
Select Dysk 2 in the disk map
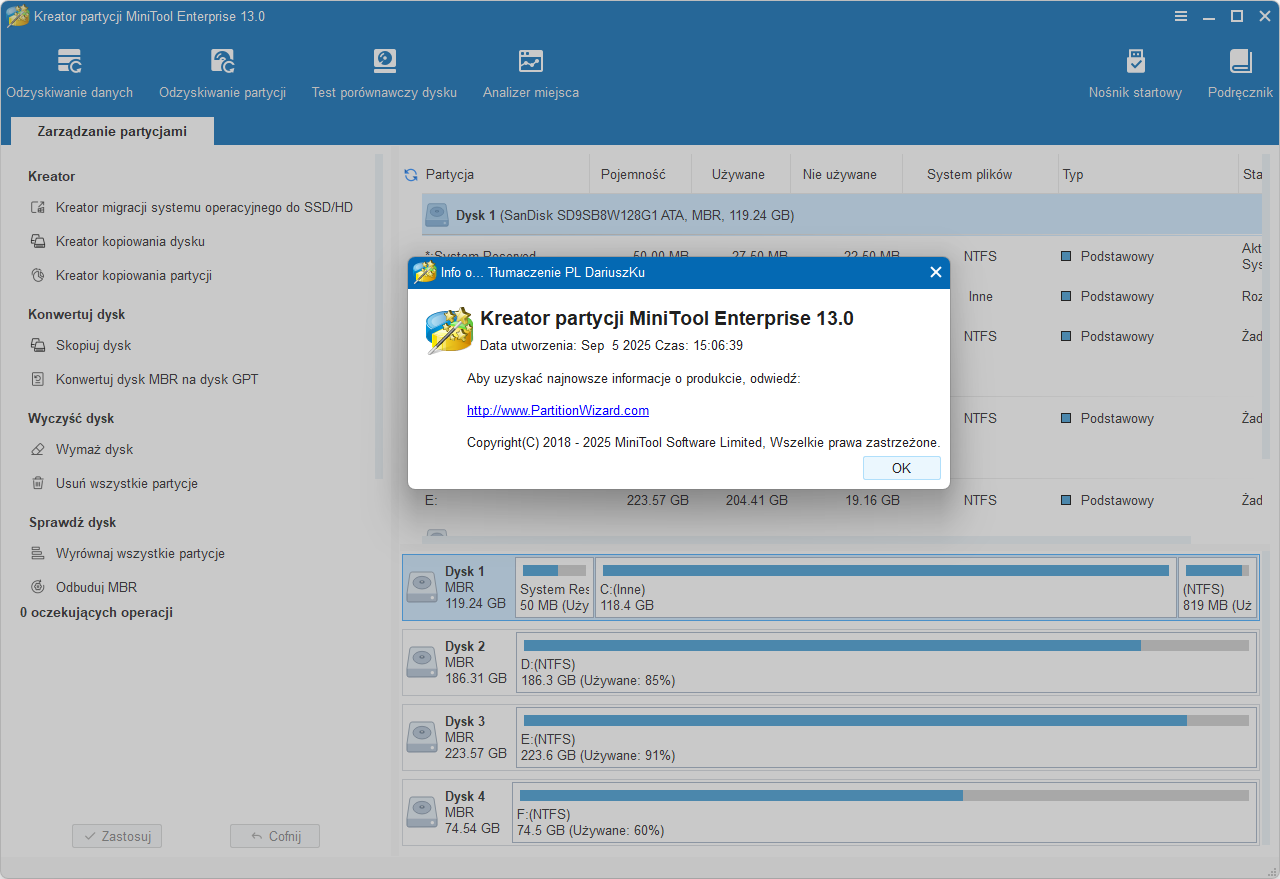pyautogui.click(x=458, y=662)
